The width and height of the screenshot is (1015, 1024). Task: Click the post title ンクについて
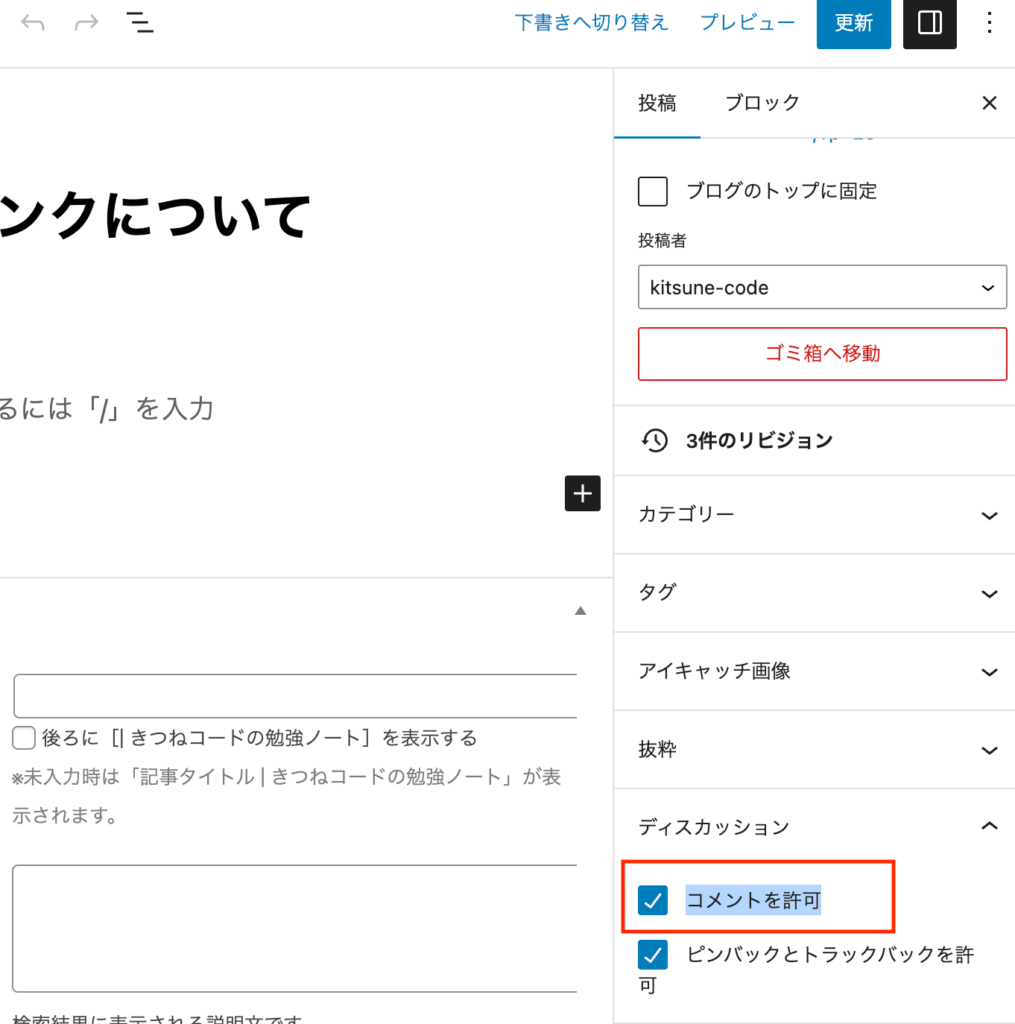(x=155, y=216)
